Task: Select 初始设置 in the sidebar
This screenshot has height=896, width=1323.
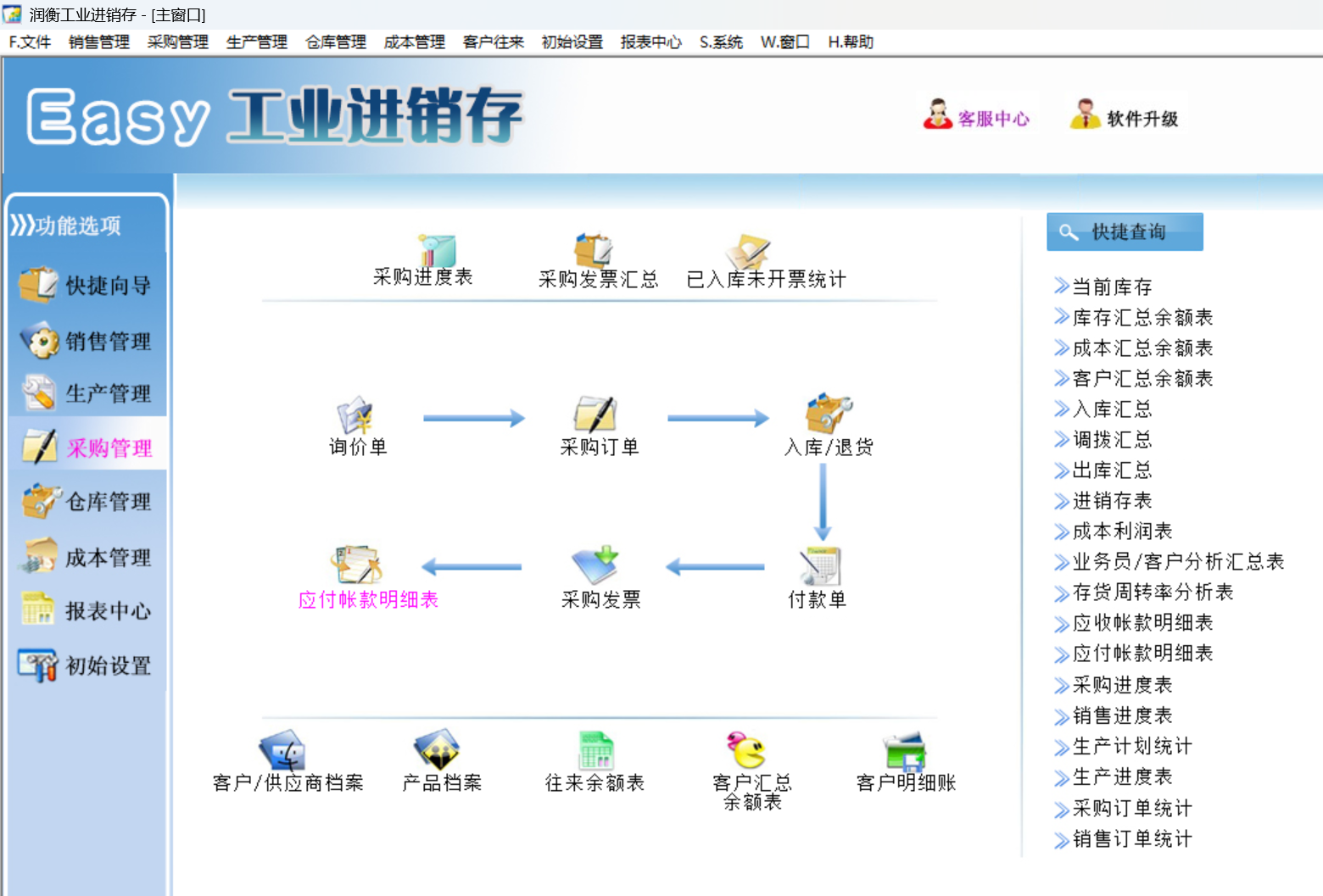Action: tap(86, 665)
